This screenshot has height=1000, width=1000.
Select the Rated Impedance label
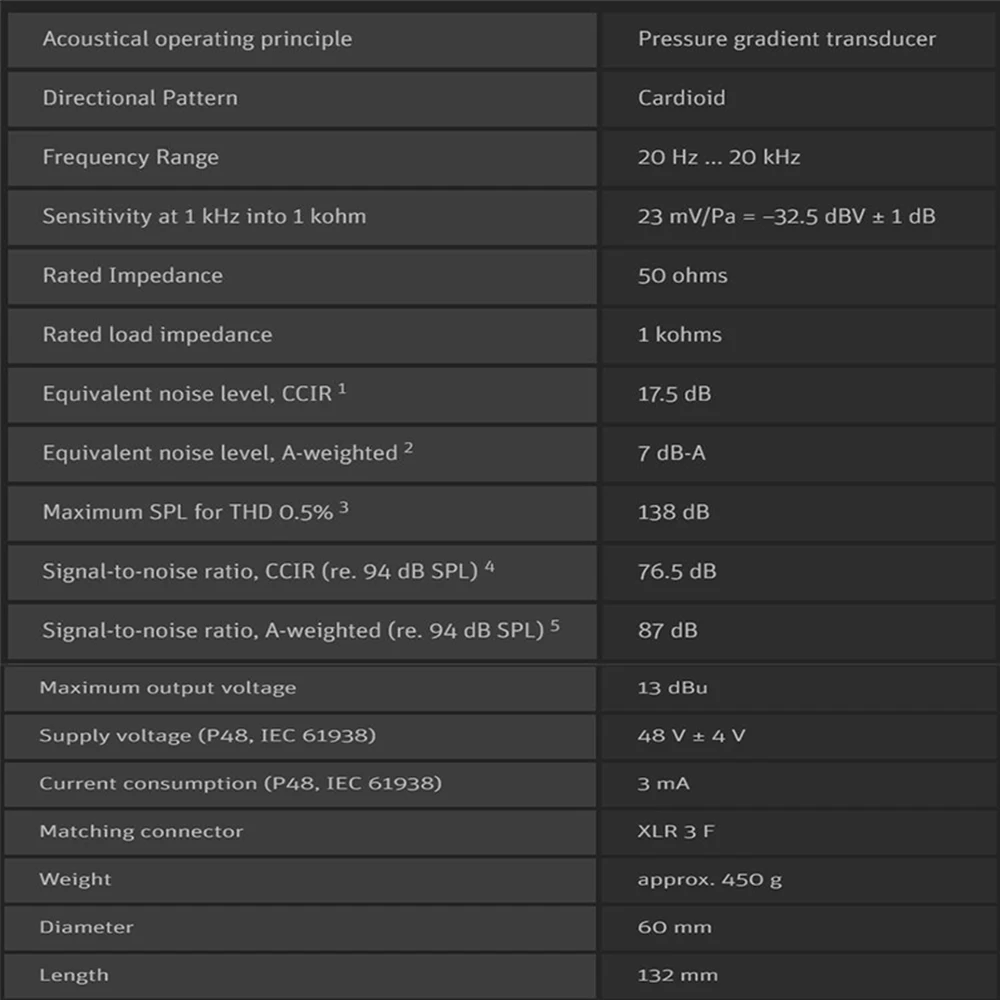click(x=132, y=275)
